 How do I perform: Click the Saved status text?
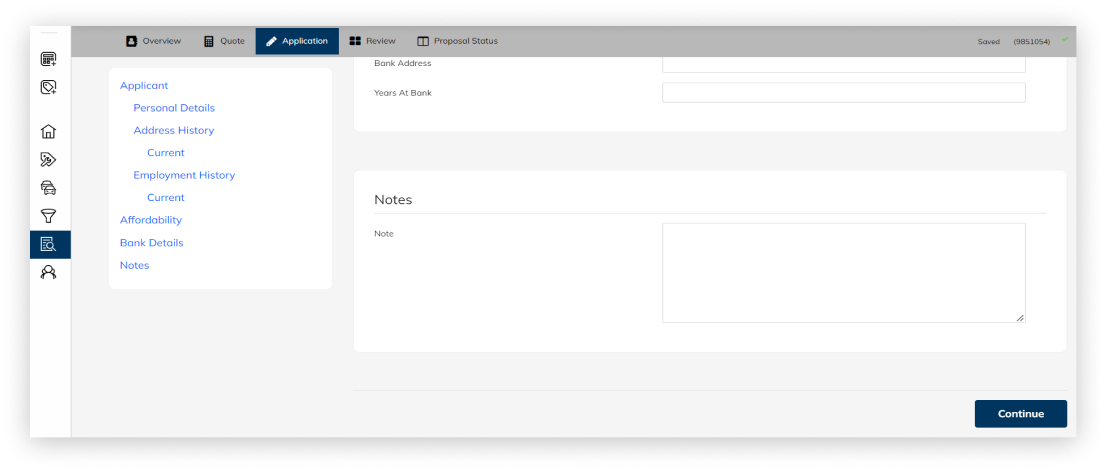988,42
